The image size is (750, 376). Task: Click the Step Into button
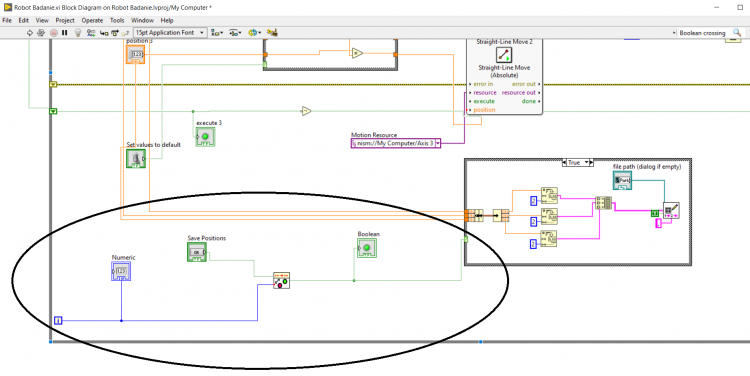(104, 33)
